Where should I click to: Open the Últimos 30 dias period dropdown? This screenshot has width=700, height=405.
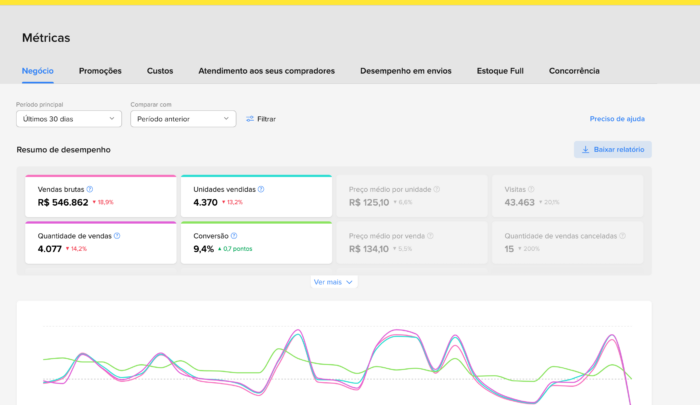[69, 119]
